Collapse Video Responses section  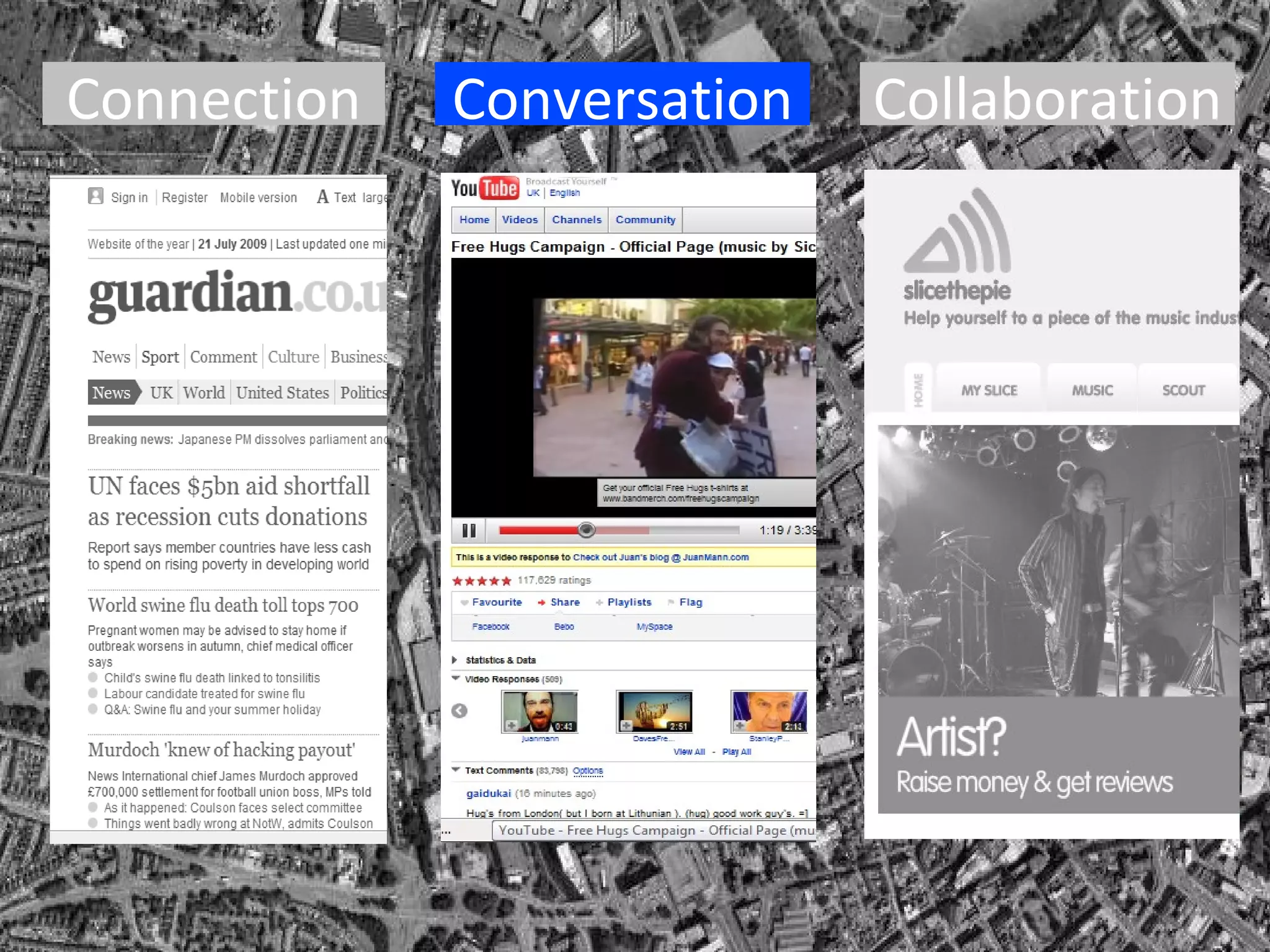click(456, 679)
